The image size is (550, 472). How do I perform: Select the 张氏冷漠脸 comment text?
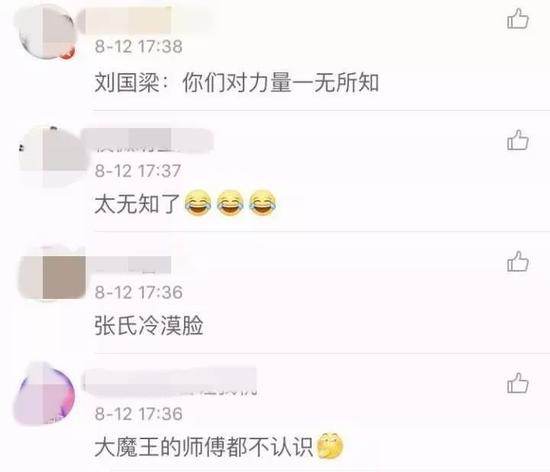coord(149,325)
